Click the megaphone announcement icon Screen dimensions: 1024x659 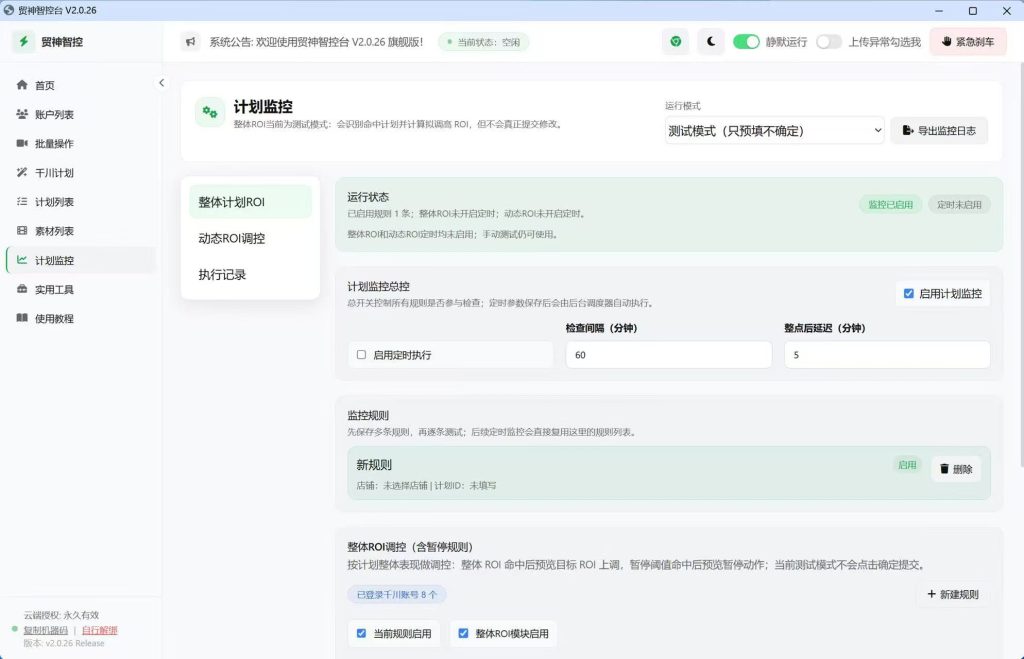[x=190, y=42]
